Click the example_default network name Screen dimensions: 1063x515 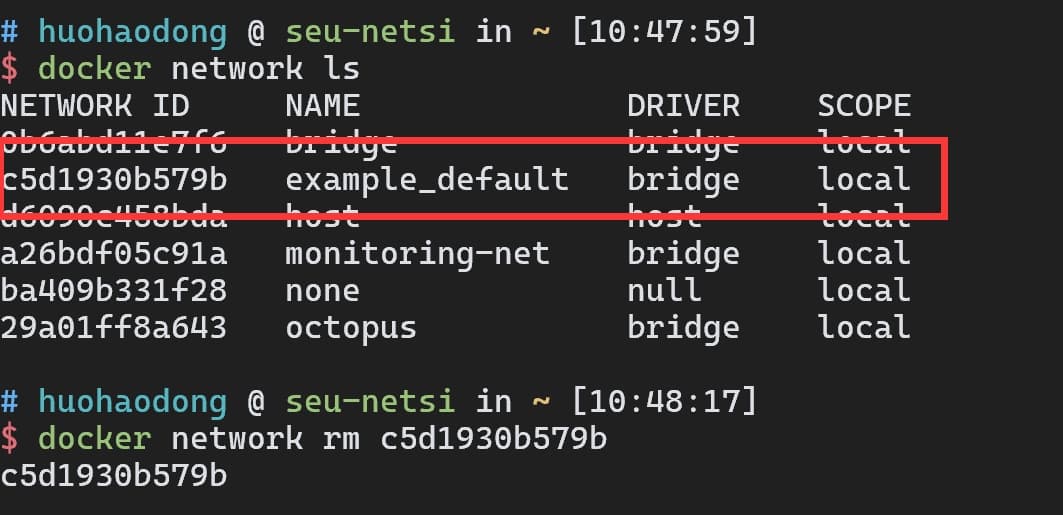pyautogui.click(x=426, y=180)
